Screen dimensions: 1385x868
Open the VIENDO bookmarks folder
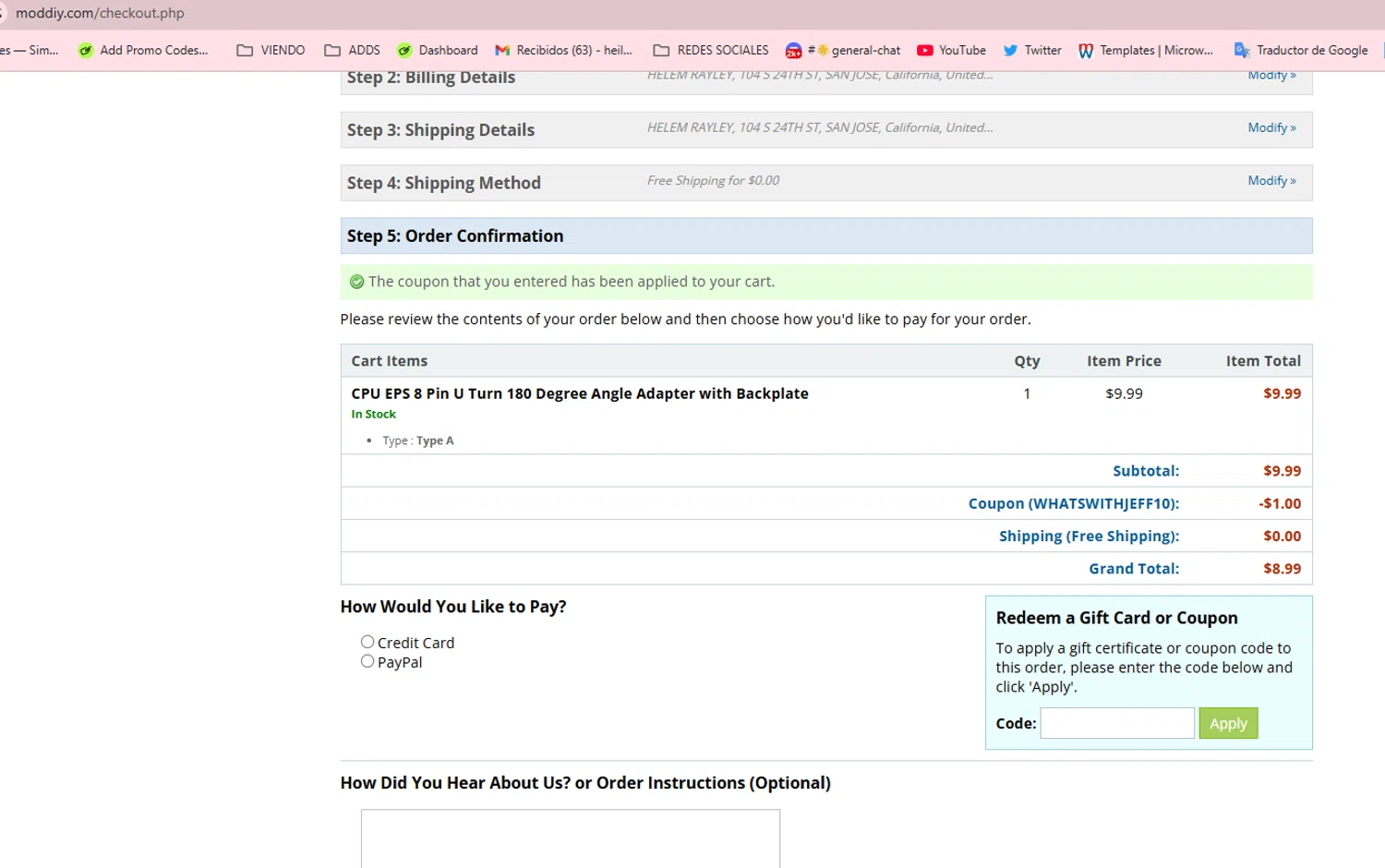[271, 50]
